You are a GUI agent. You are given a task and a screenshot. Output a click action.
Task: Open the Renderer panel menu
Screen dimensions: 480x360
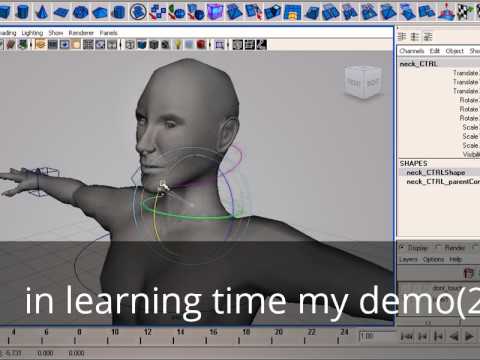(81, 33)
